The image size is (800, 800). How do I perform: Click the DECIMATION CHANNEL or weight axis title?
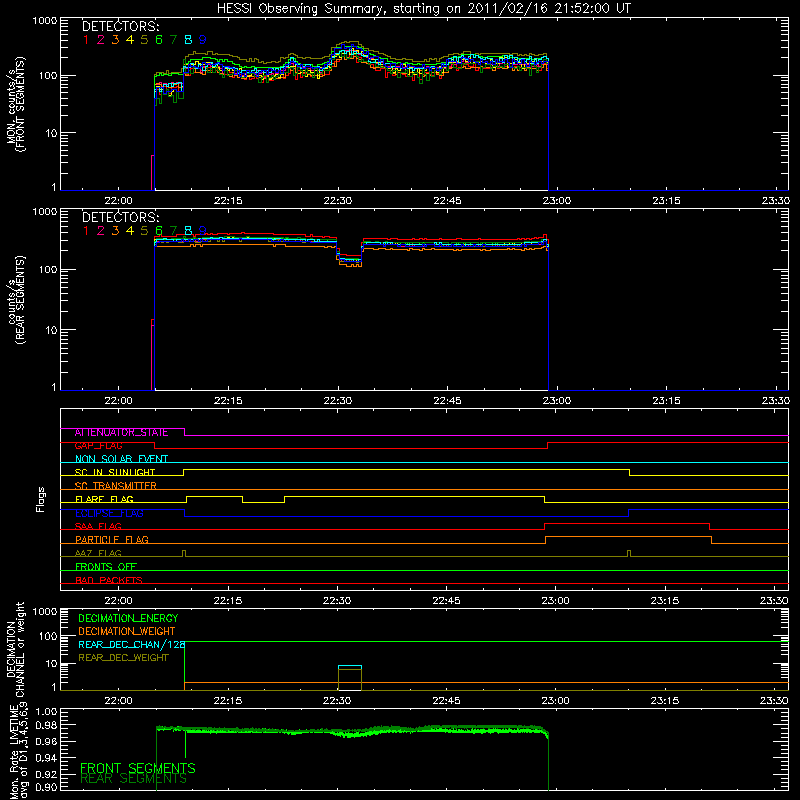tap(15, 649)
